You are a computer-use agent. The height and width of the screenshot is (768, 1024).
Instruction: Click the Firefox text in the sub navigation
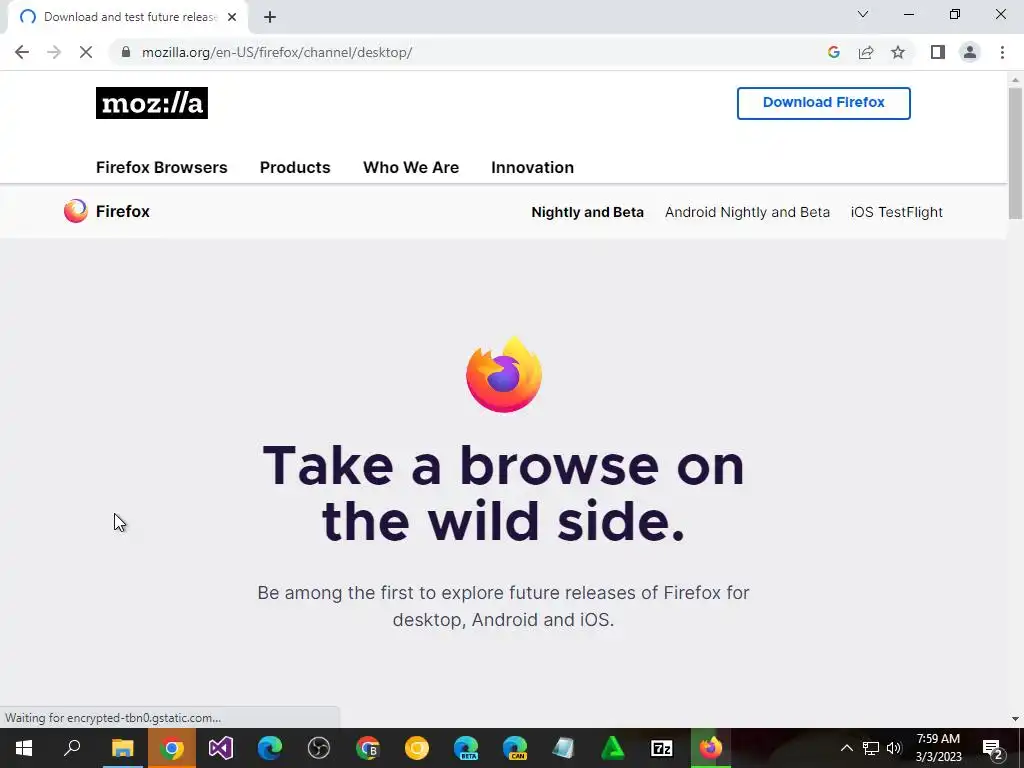tap(123, 211)
